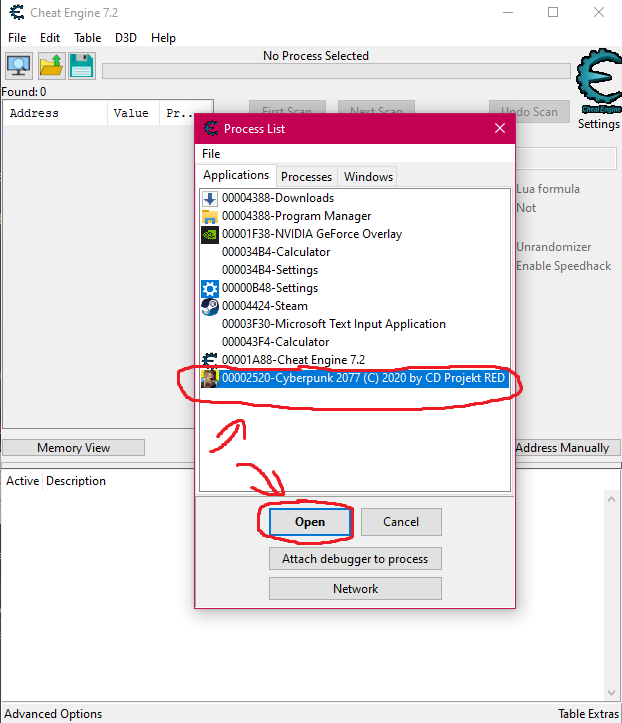Select 00001F38-NVIDIA GeForce Overlay entry
Screen dimensions: 622x723
[x=355, y=234]
